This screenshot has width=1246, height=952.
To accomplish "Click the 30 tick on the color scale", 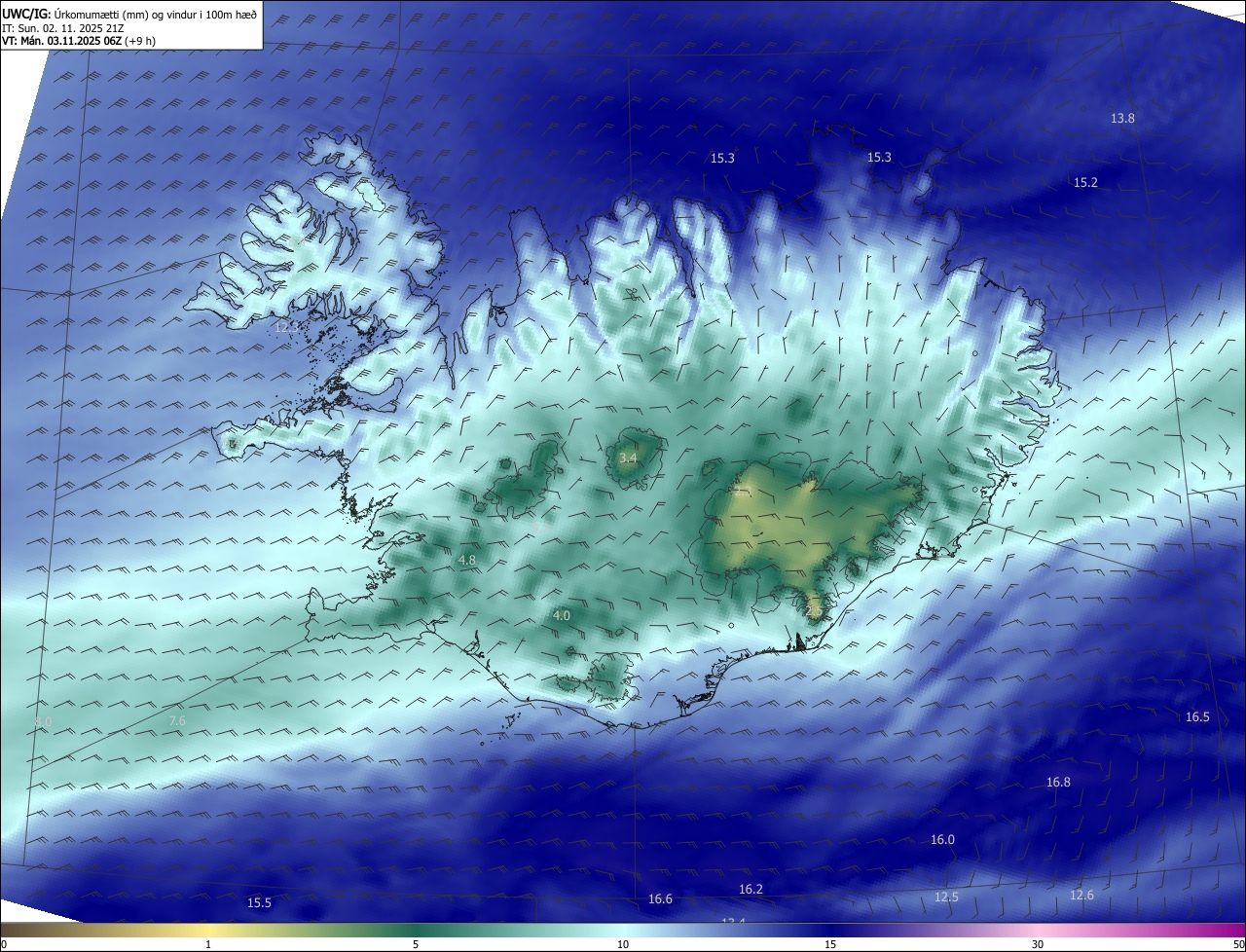I will tap(1038, 944).
